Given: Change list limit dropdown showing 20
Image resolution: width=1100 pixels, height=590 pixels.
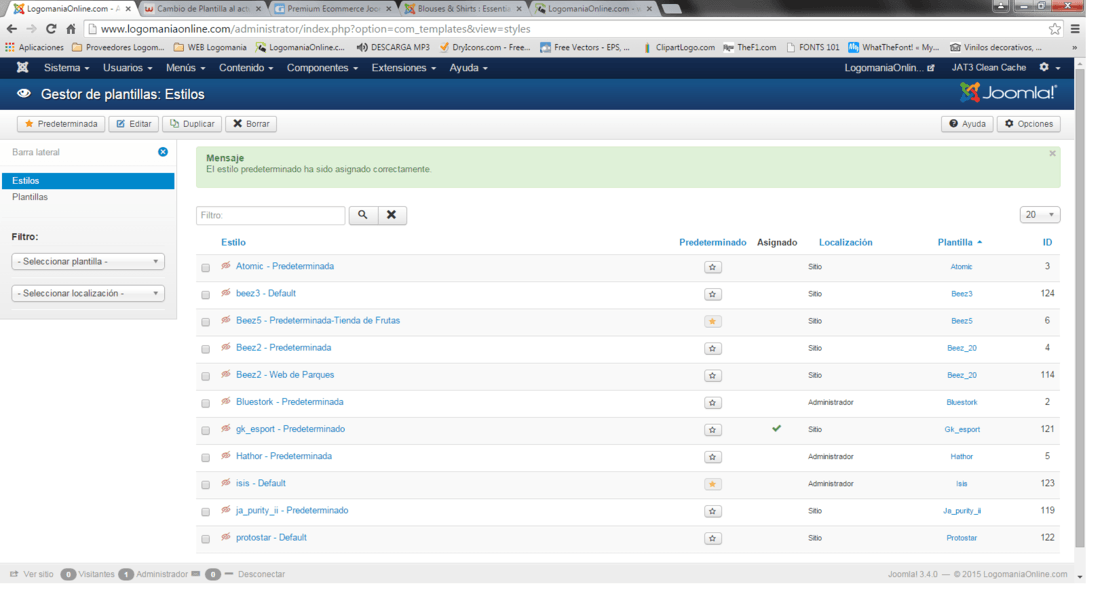Looking at the screenshot, I should click(1040, 215).
